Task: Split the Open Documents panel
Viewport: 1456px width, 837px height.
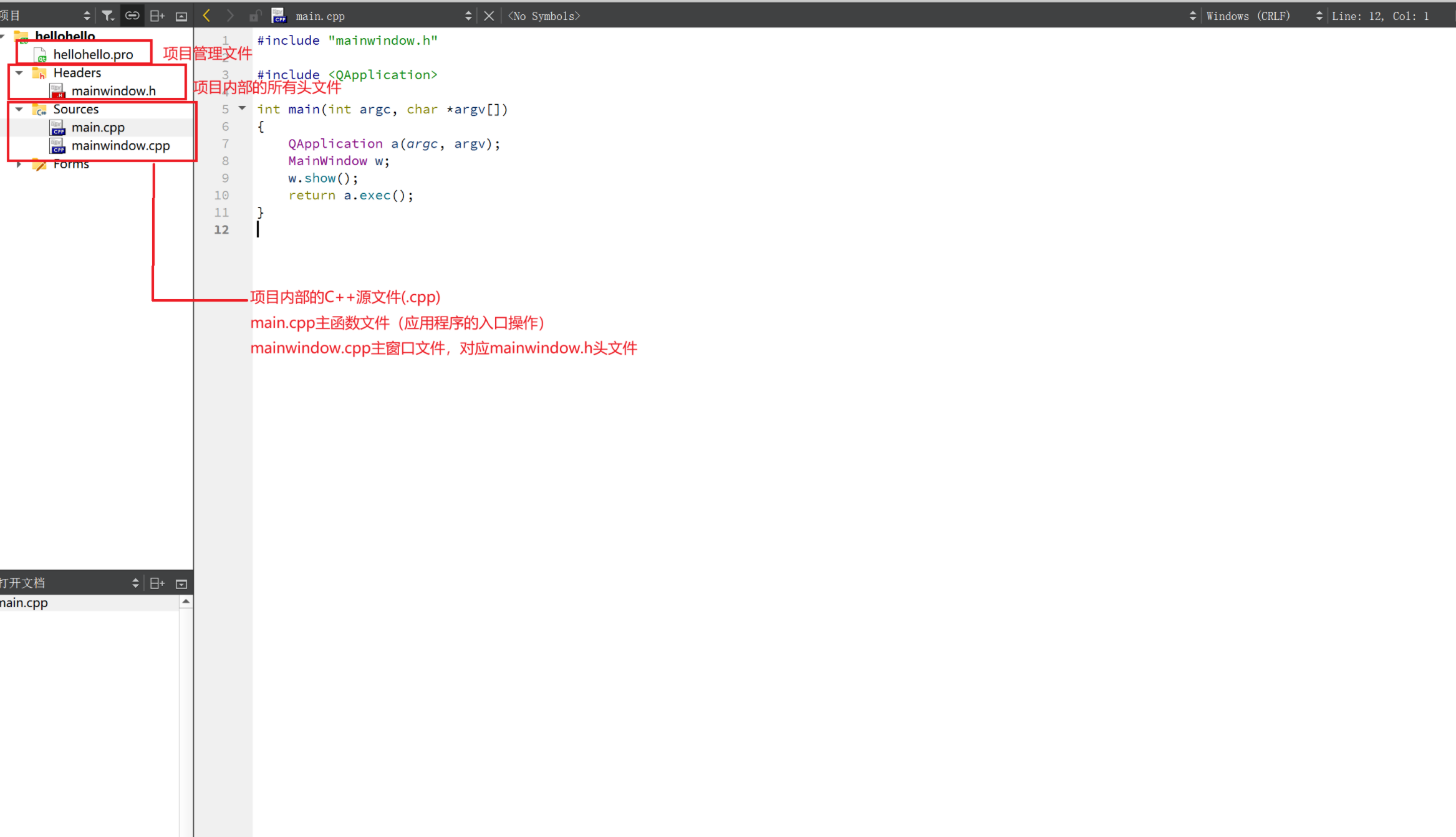Action: (x=157, y=583)
